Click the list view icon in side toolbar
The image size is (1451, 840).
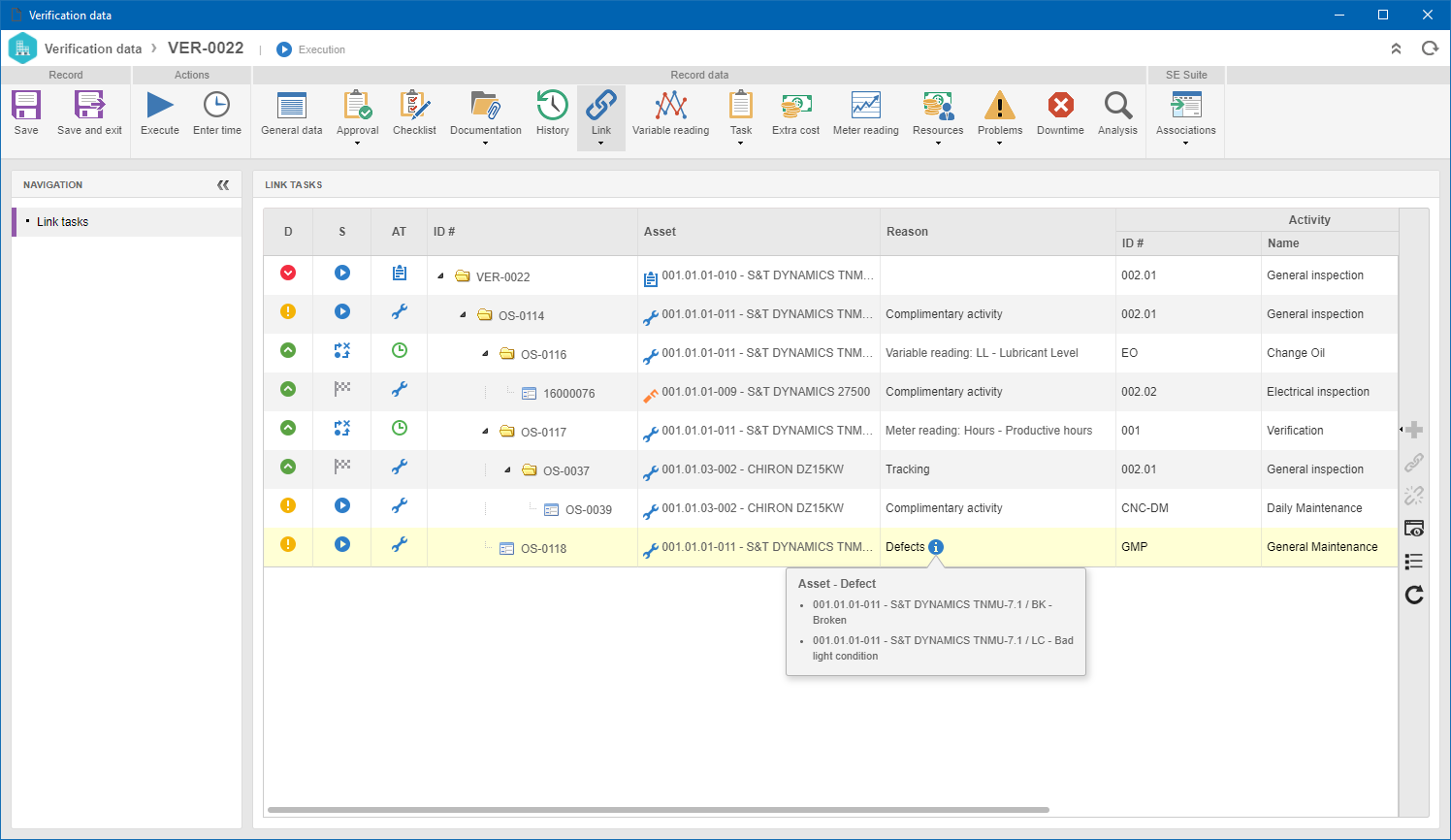1414,562
